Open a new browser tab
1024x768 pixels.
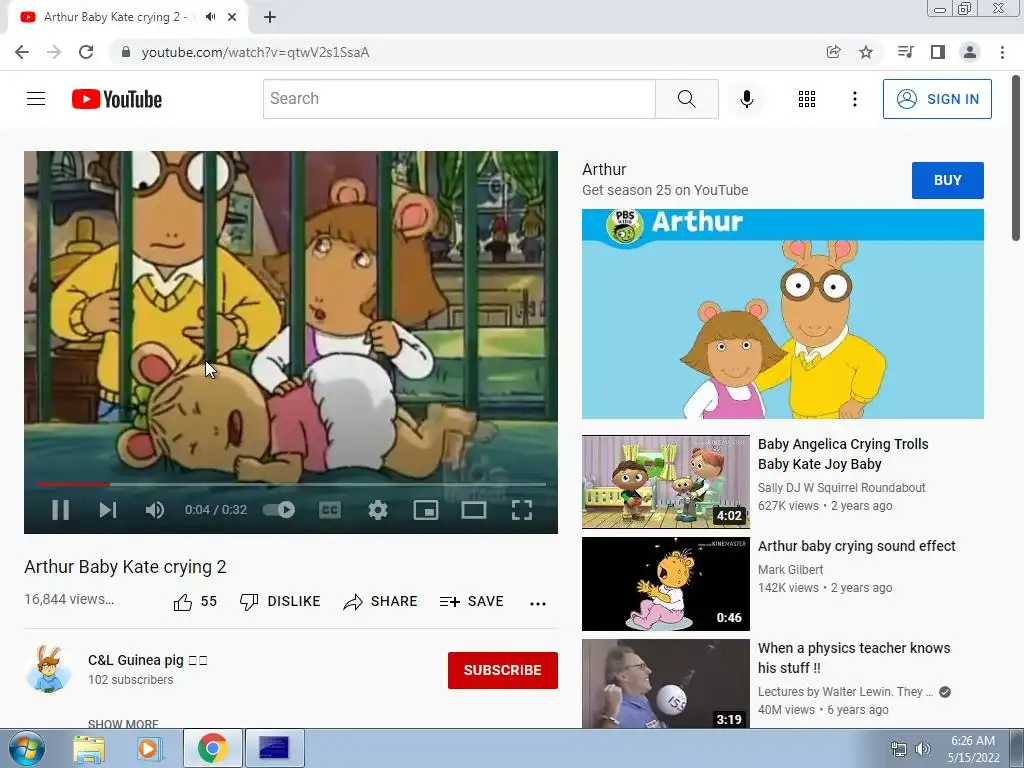[270, 17]
